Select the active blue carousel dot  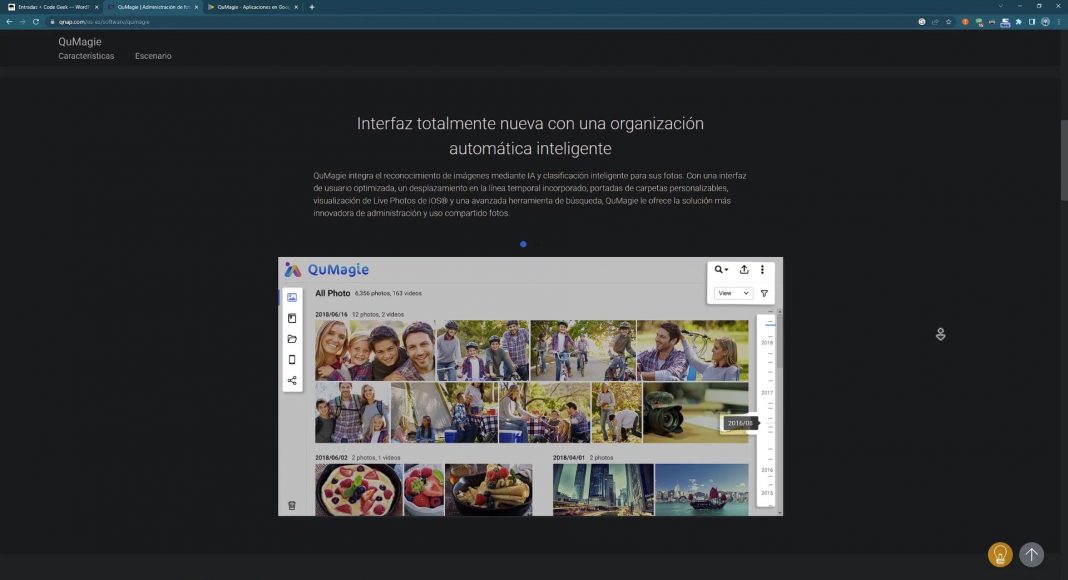pos(523,244)
